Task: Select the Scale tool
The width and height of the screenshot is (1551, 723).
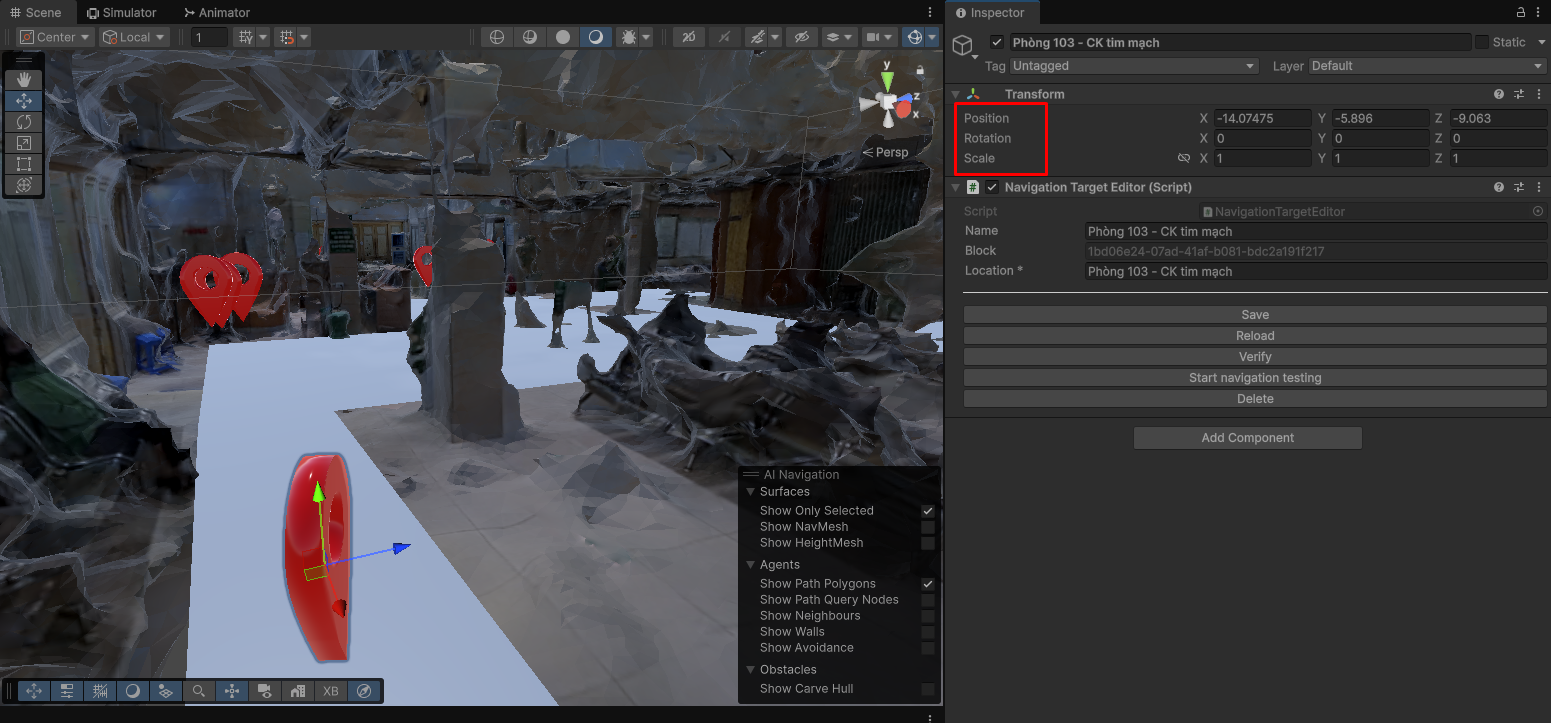Action: click(24, 143)
